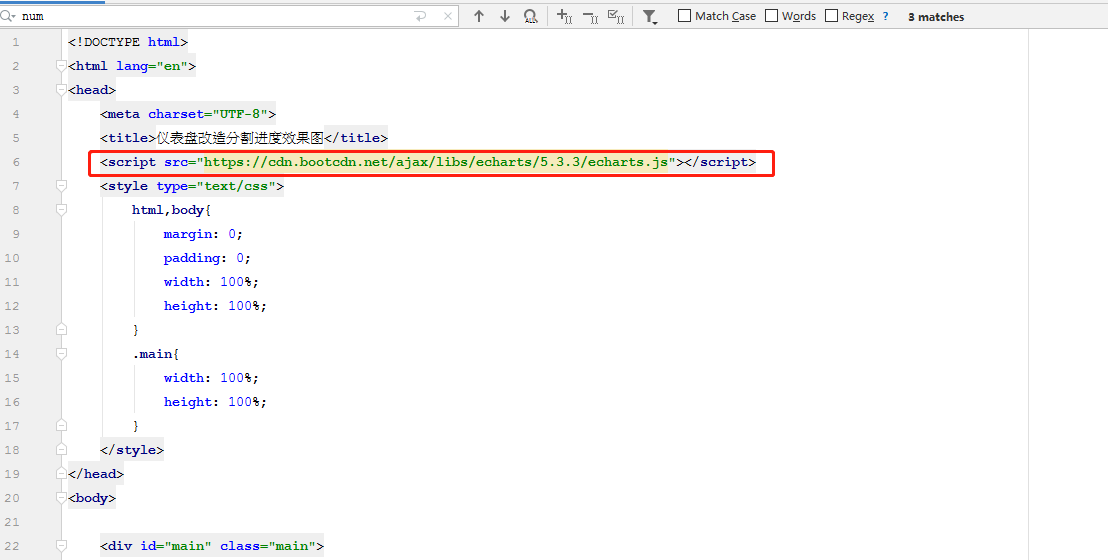Add selection for next occurrence icon

tap(564, 16)
